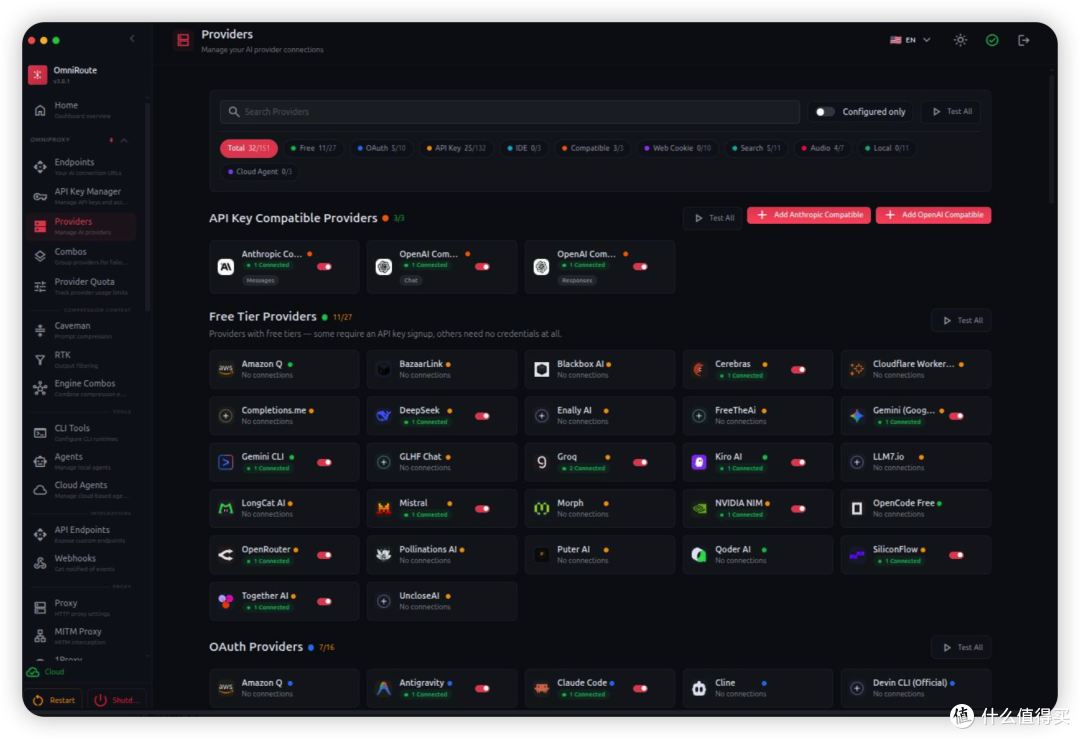
Task: Filter by OAuth 5/10 providers
Action: point(382,148)
